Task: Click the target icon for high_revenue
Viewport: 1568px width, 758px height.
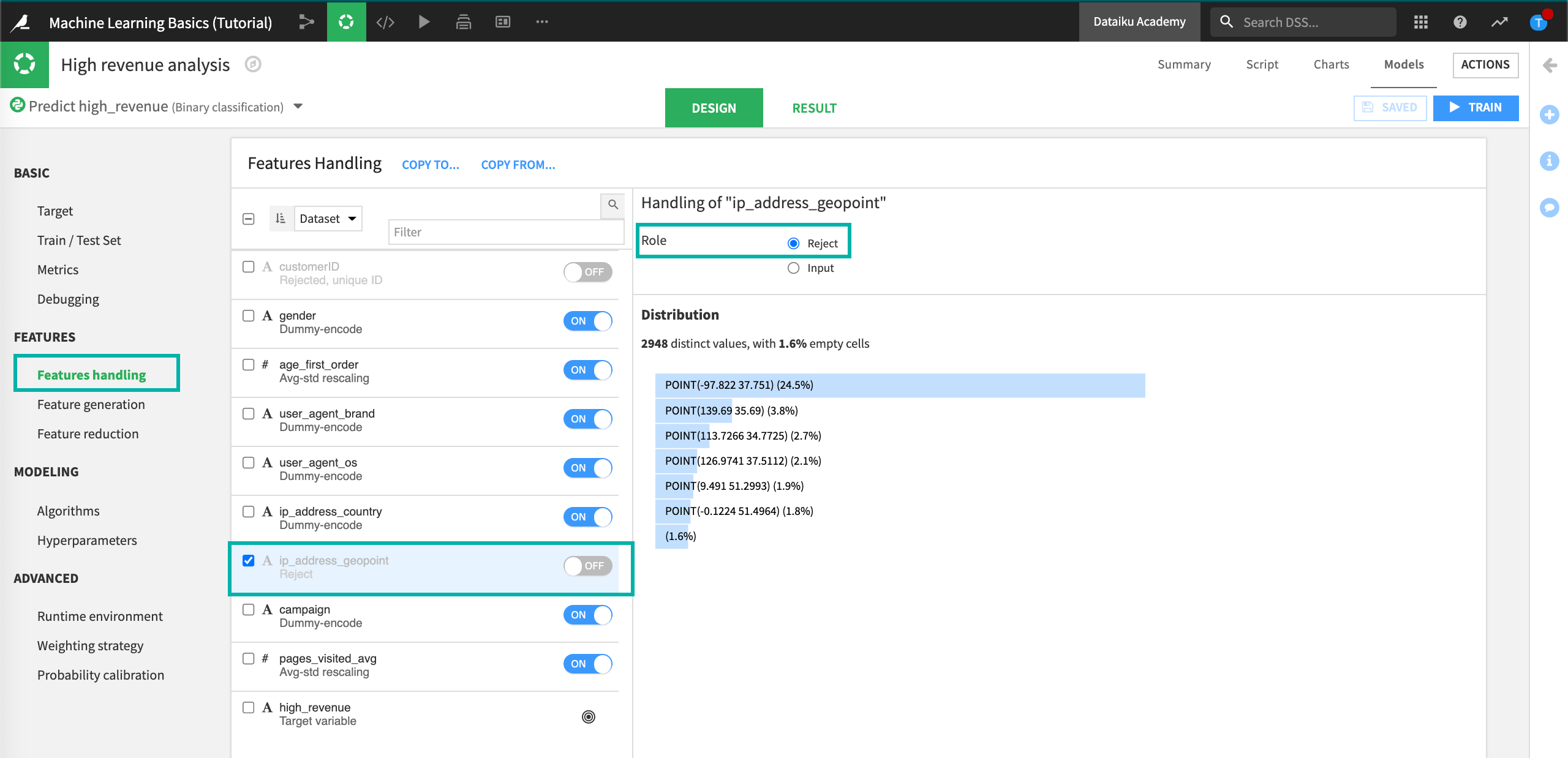Action: click(x=588, y=716)
